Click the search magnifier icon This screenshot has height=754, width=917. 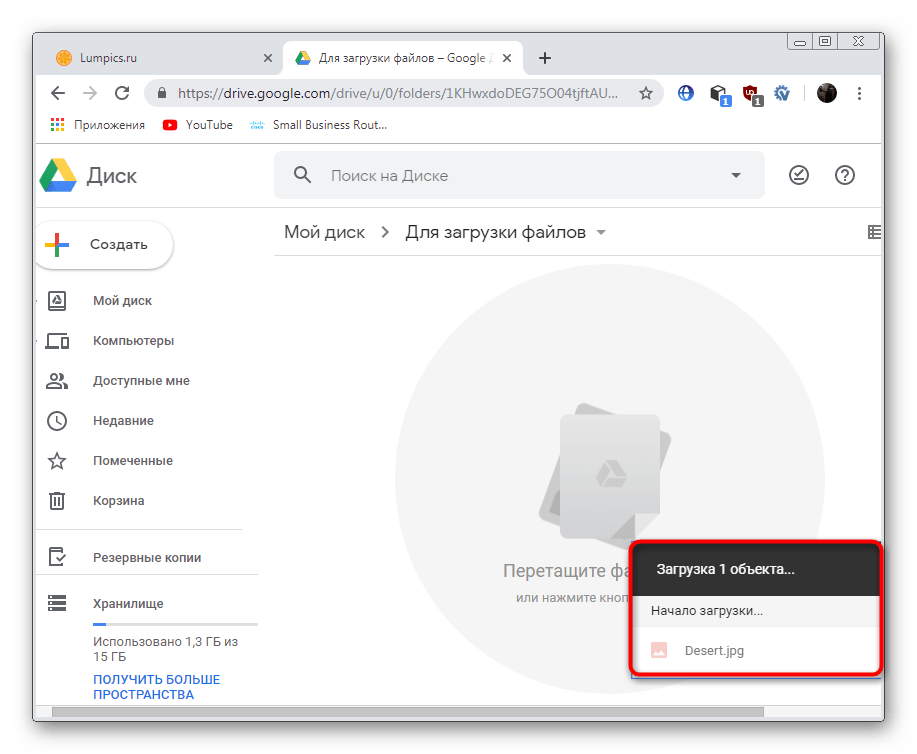tap(302, 174)
